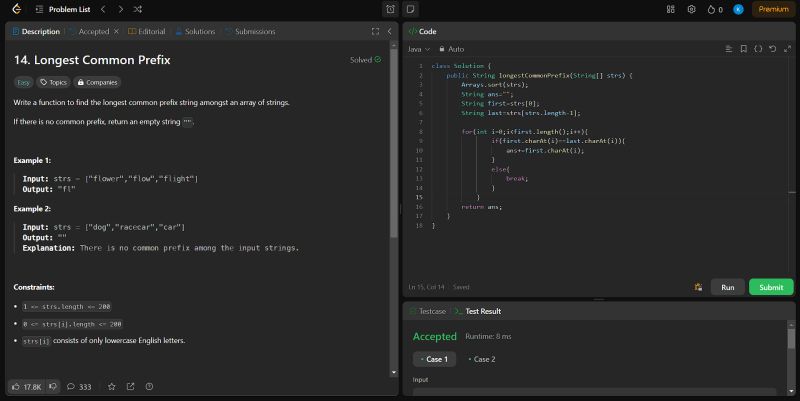The width and height of the screenshot is (800, 401).
Task: Click the curly braces icon
Action: click(758, 48)
